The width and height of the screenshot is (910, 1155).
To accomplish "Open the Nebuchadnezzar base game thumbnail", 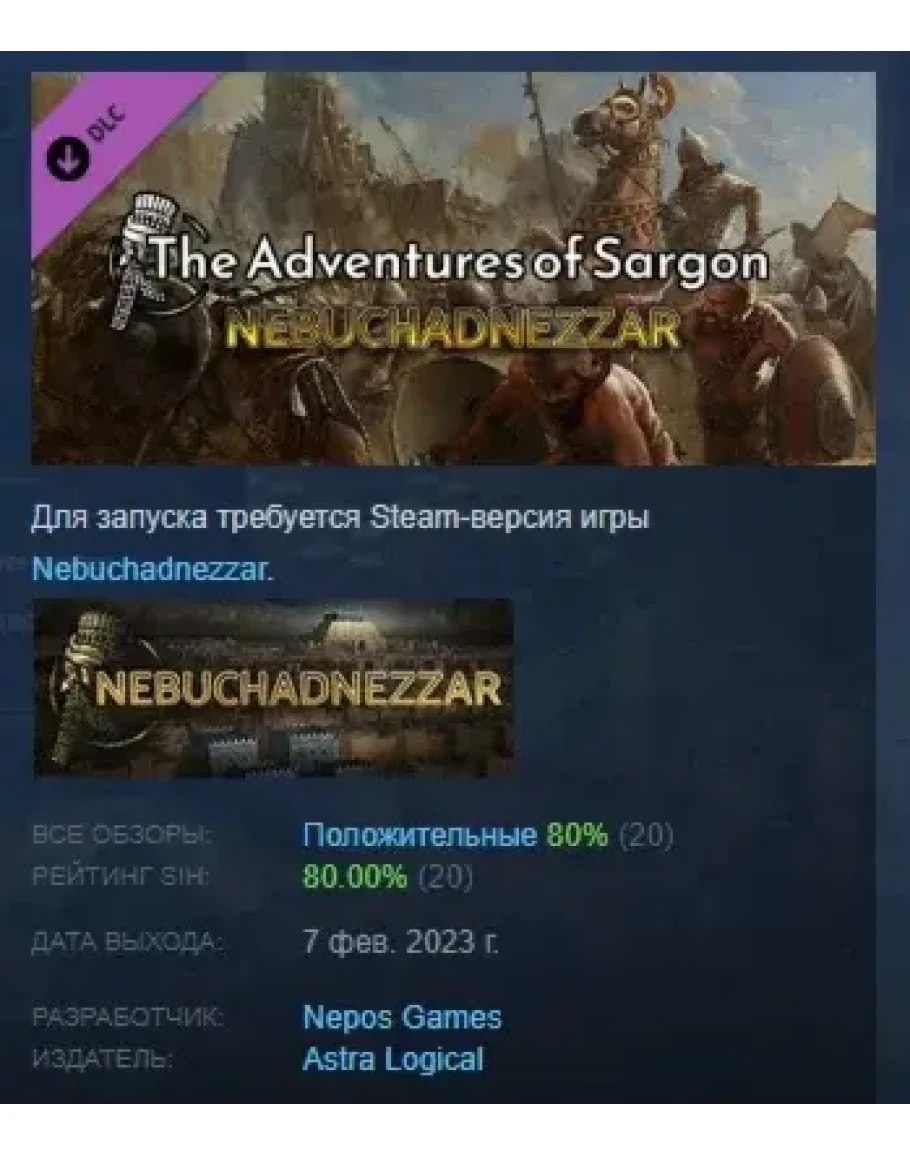I will click(273, 688).
